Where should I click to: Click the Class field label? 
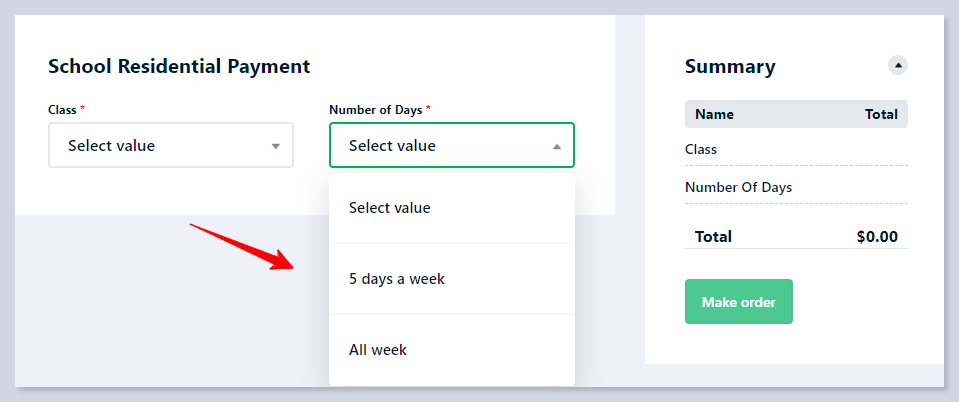(62, 109)
